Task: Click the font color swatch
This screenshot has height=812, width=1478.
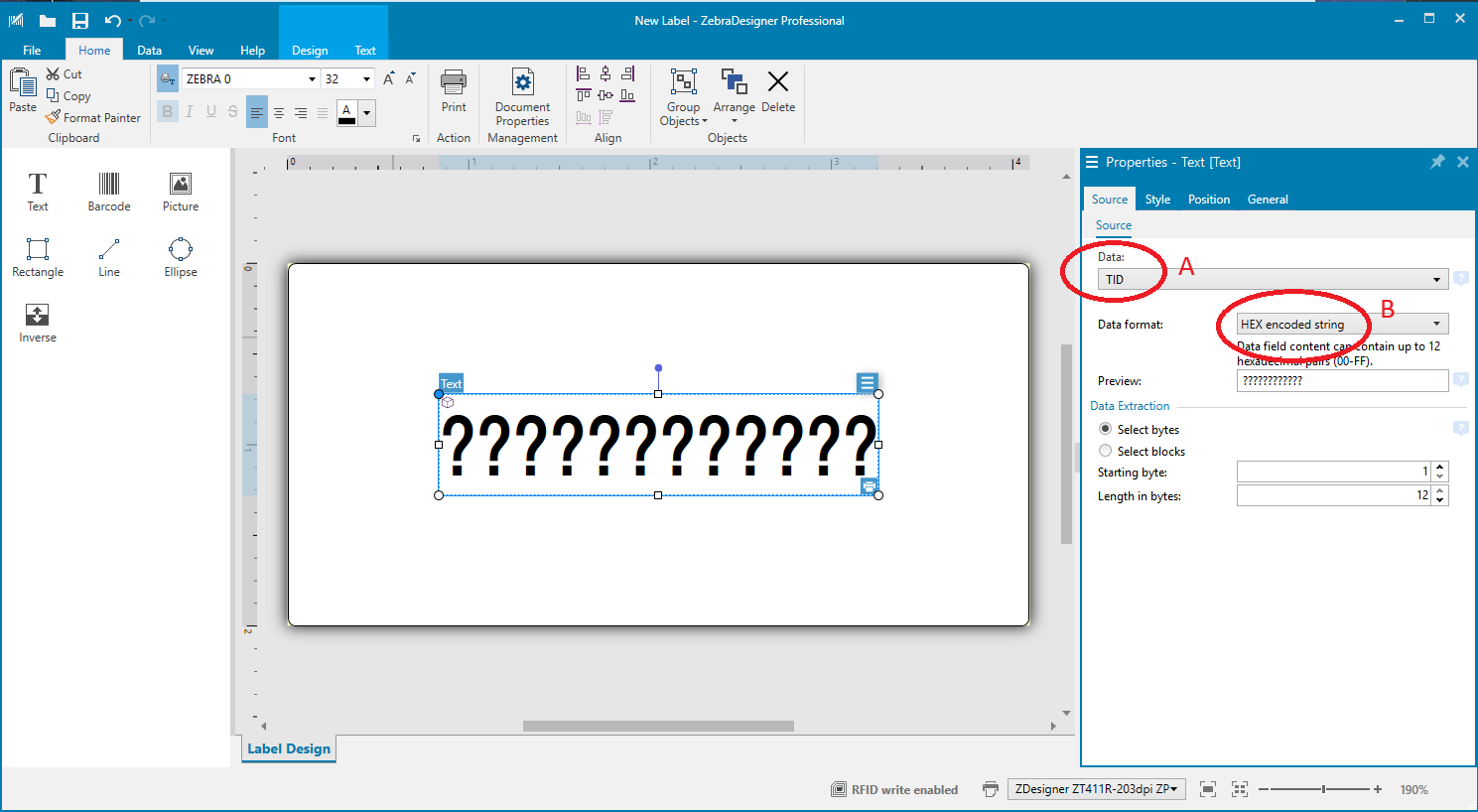Action: tap(346, 112)
